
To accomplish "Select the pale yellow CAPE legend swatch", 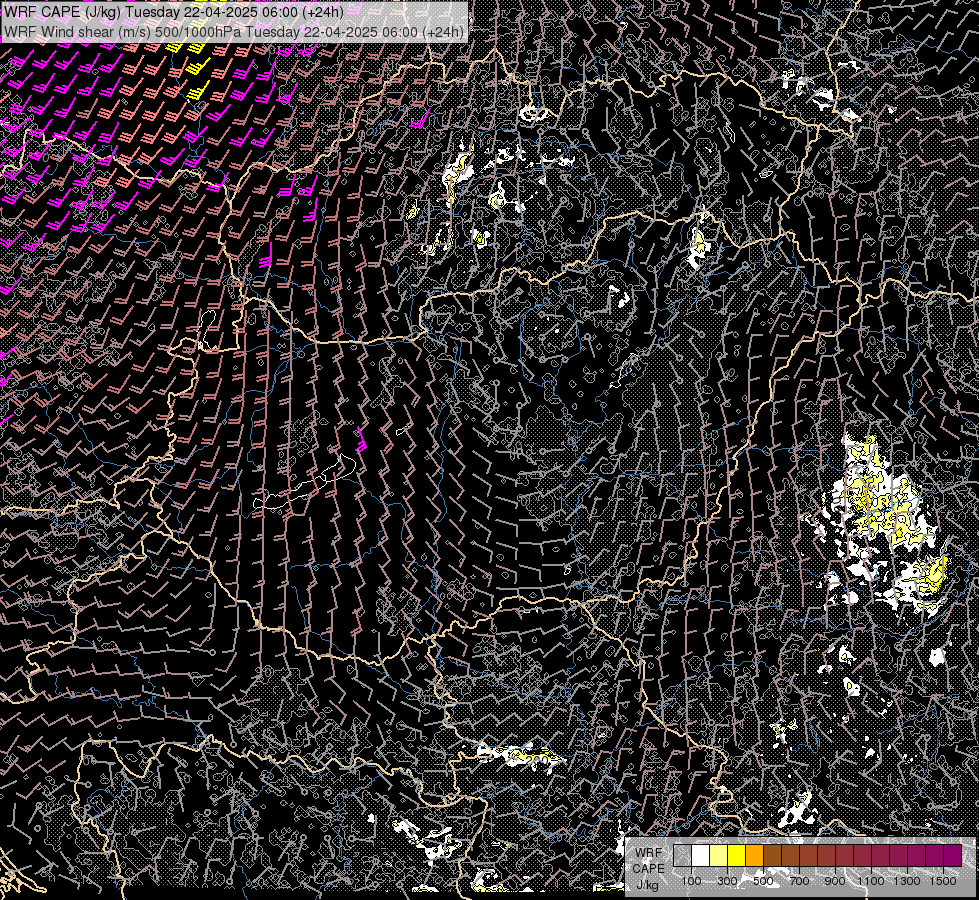I will 719,855.
